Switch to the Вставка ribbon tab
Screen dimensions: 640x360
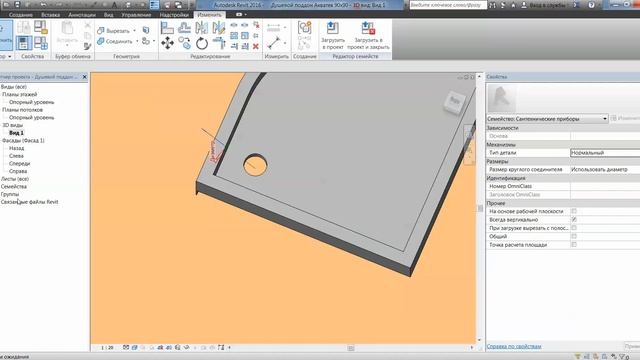(51, 15)
